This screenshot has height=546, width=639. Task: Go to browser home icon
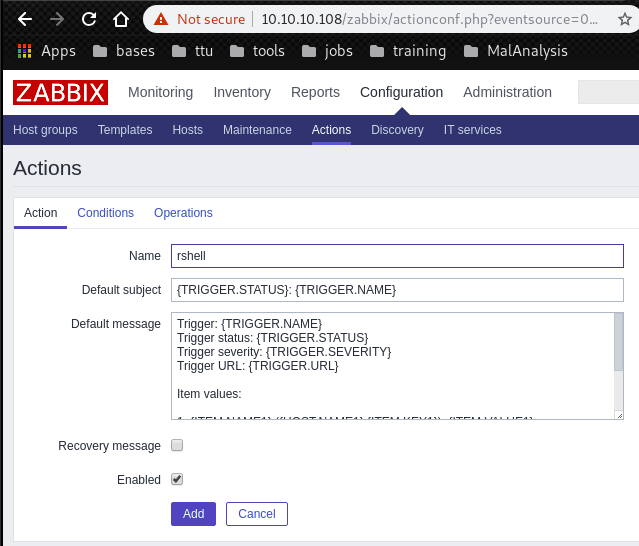click(x=121, y=19)
